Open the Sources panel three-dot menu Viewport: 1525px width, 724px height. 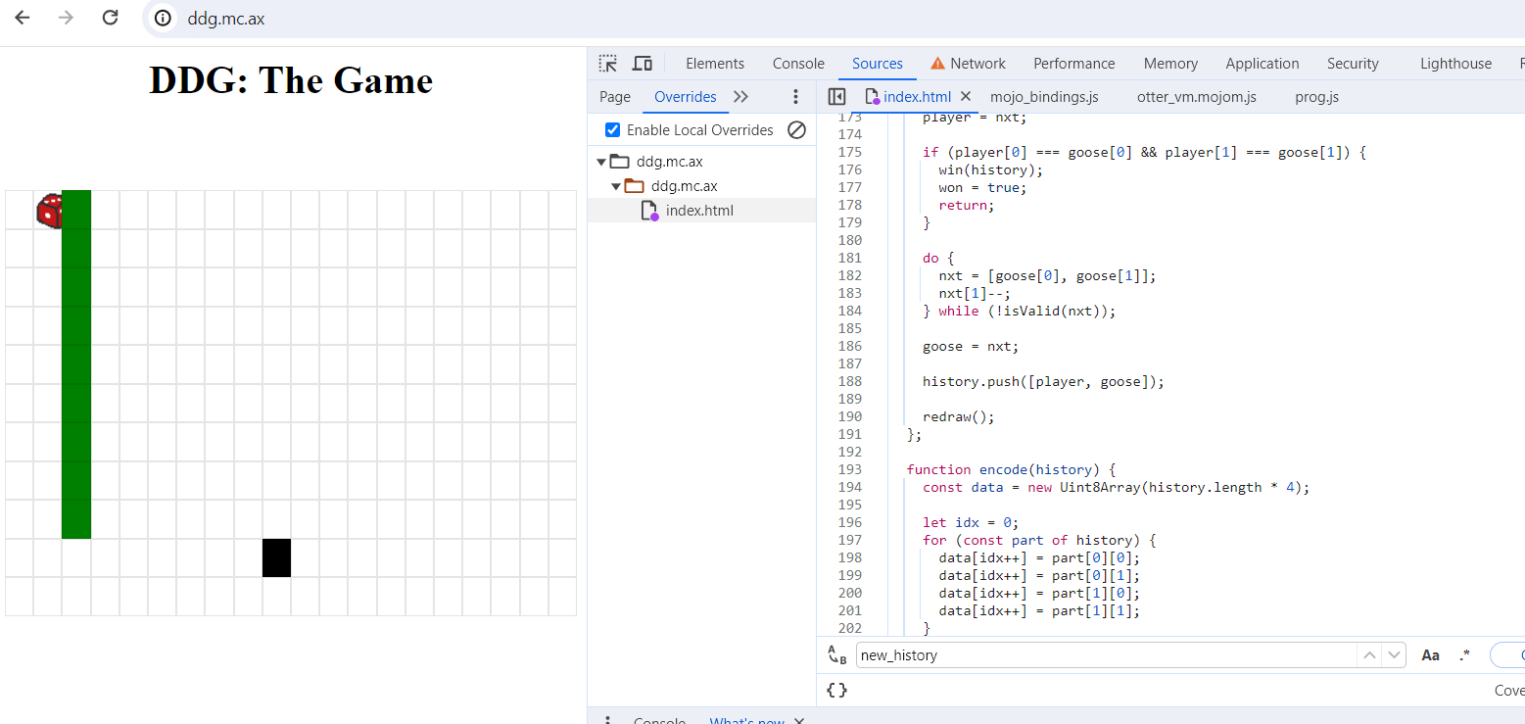796,97
